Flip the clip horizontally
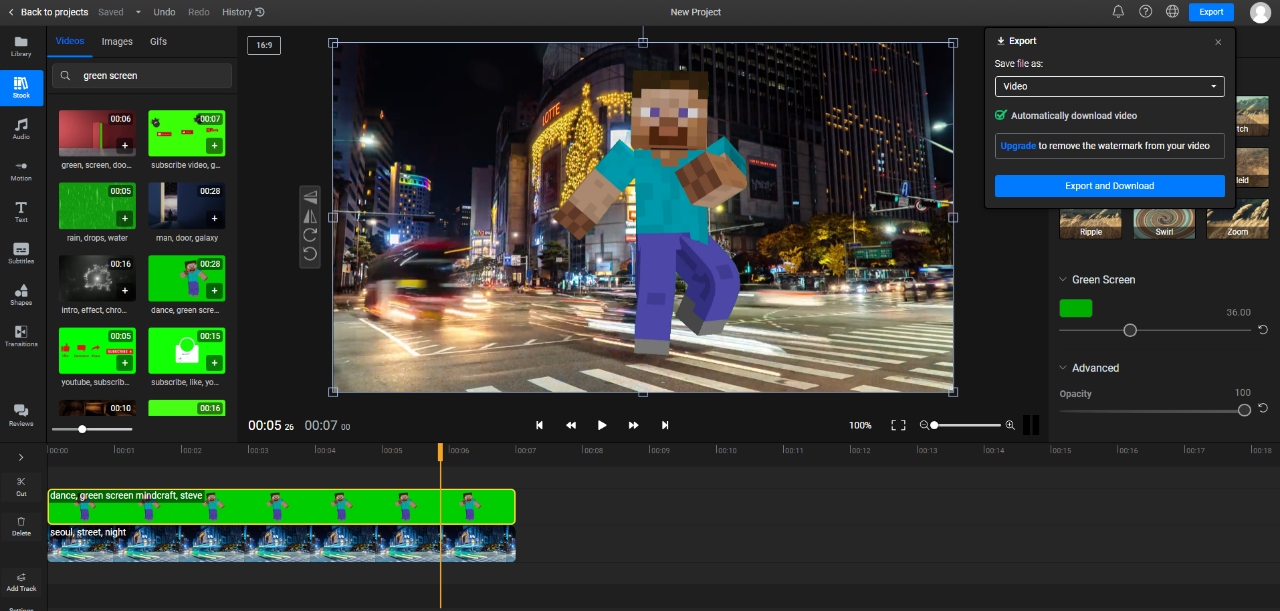1280x611 pixels. click(x=310, y=216)
